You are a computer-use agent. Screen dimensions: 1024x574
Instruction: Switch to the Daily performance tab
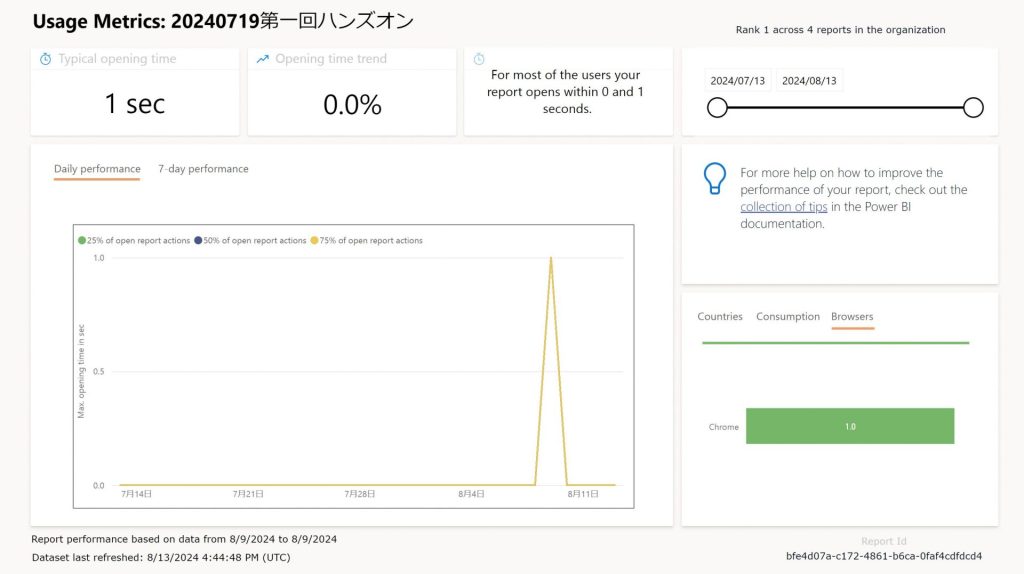(x=97, y=169)
